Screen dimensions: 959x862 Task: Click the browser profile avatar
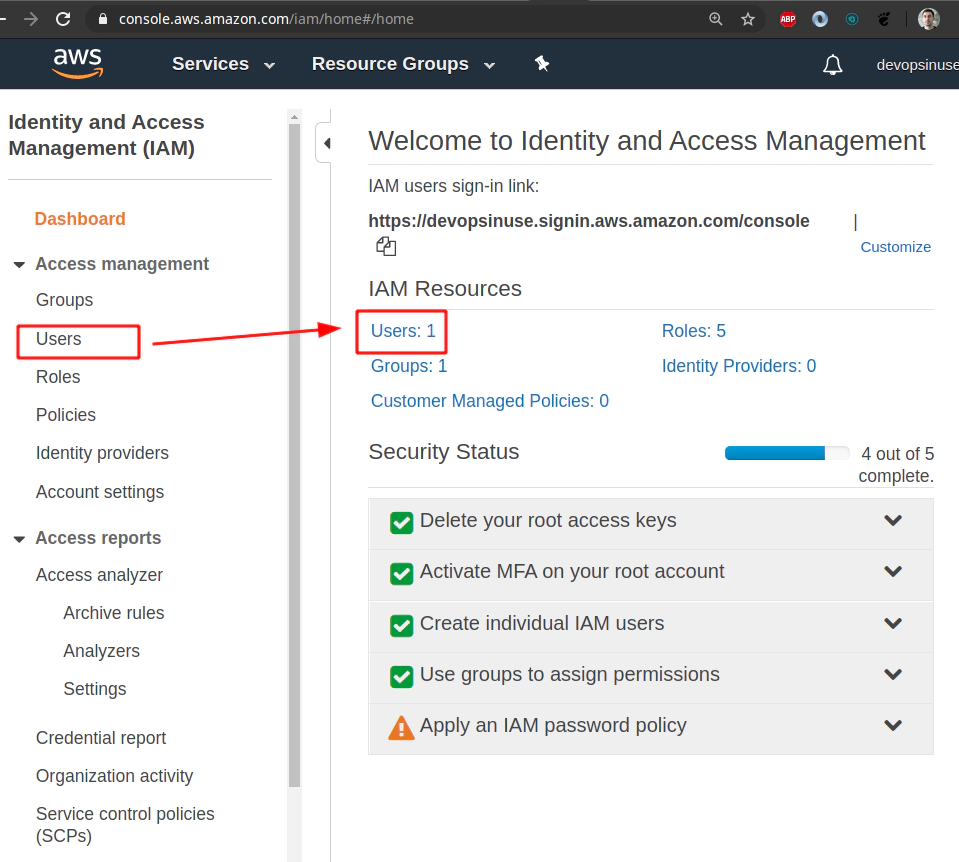(929, 20)
